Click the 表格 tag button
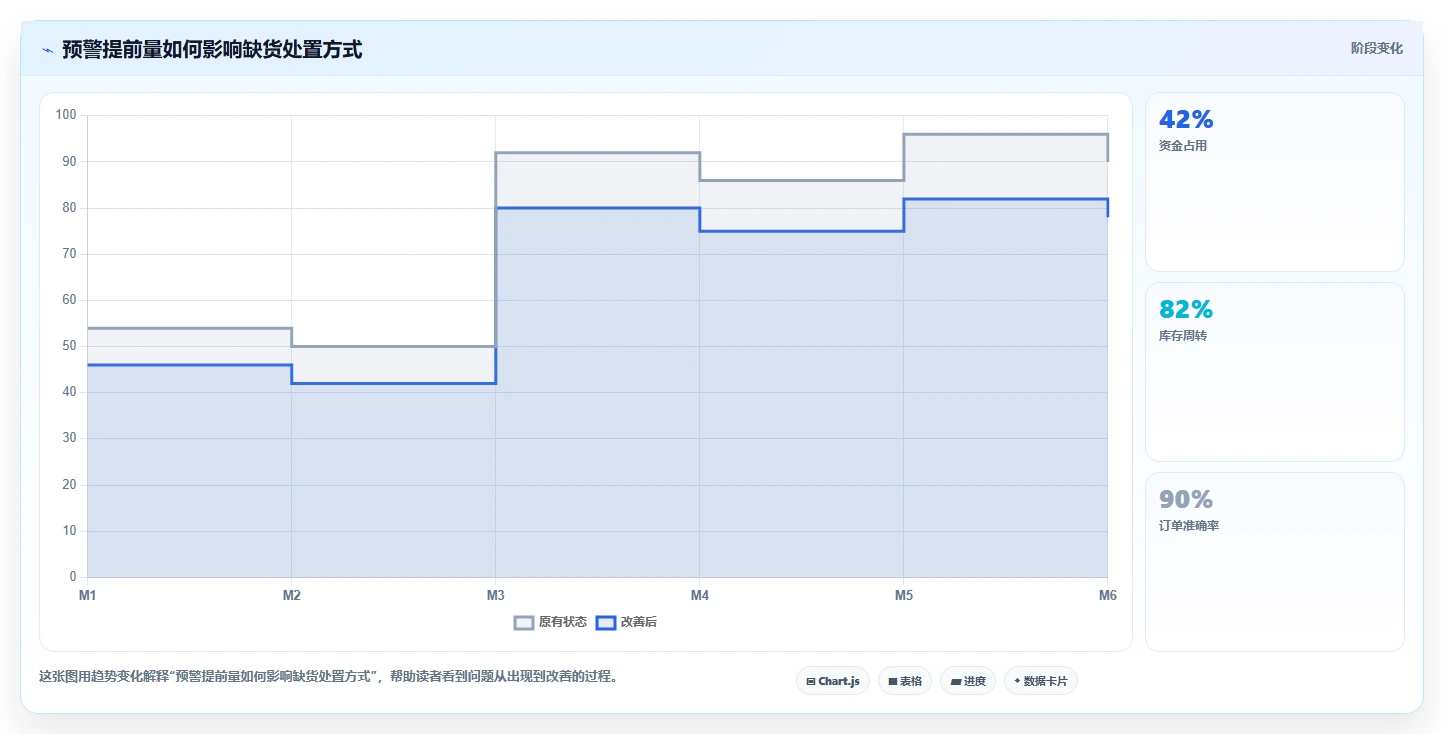 tap(905, 681)
